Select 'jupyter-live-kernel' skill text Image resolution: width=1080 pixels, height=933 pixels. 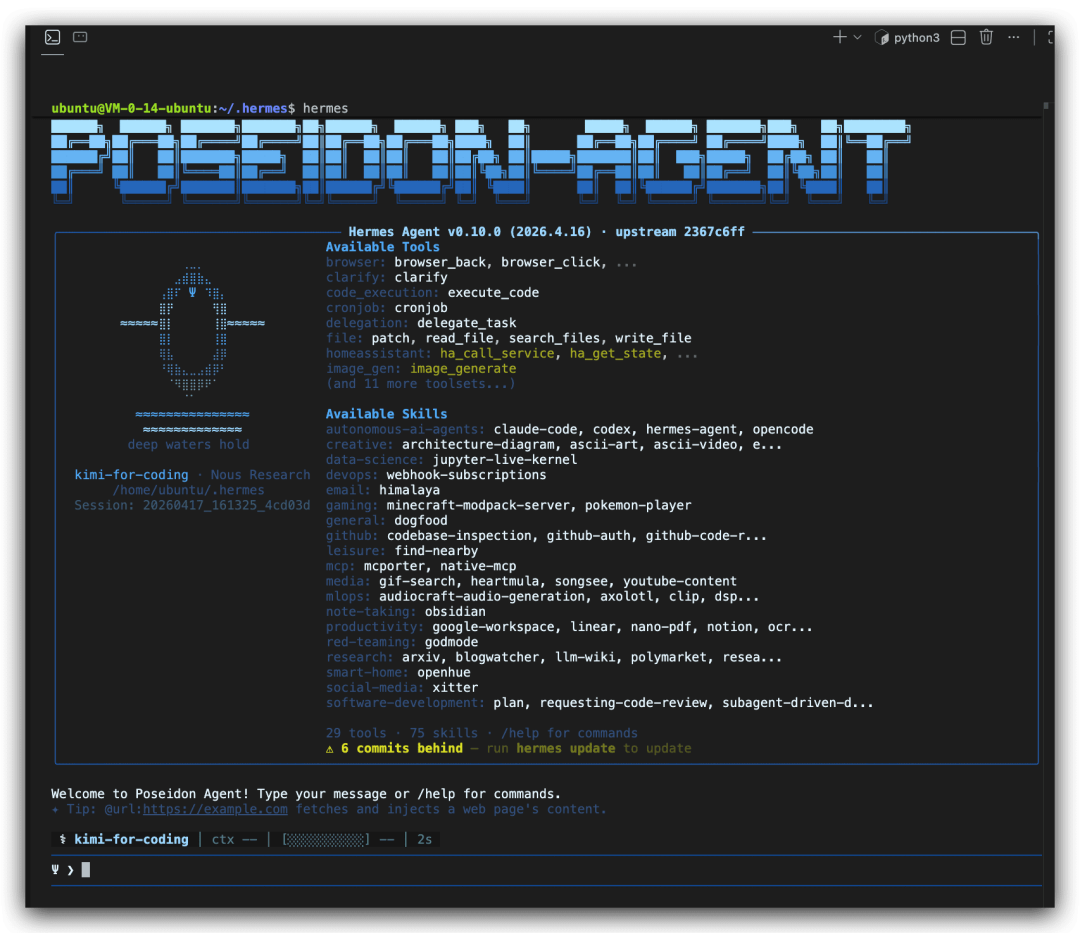(x=505, y=460)
